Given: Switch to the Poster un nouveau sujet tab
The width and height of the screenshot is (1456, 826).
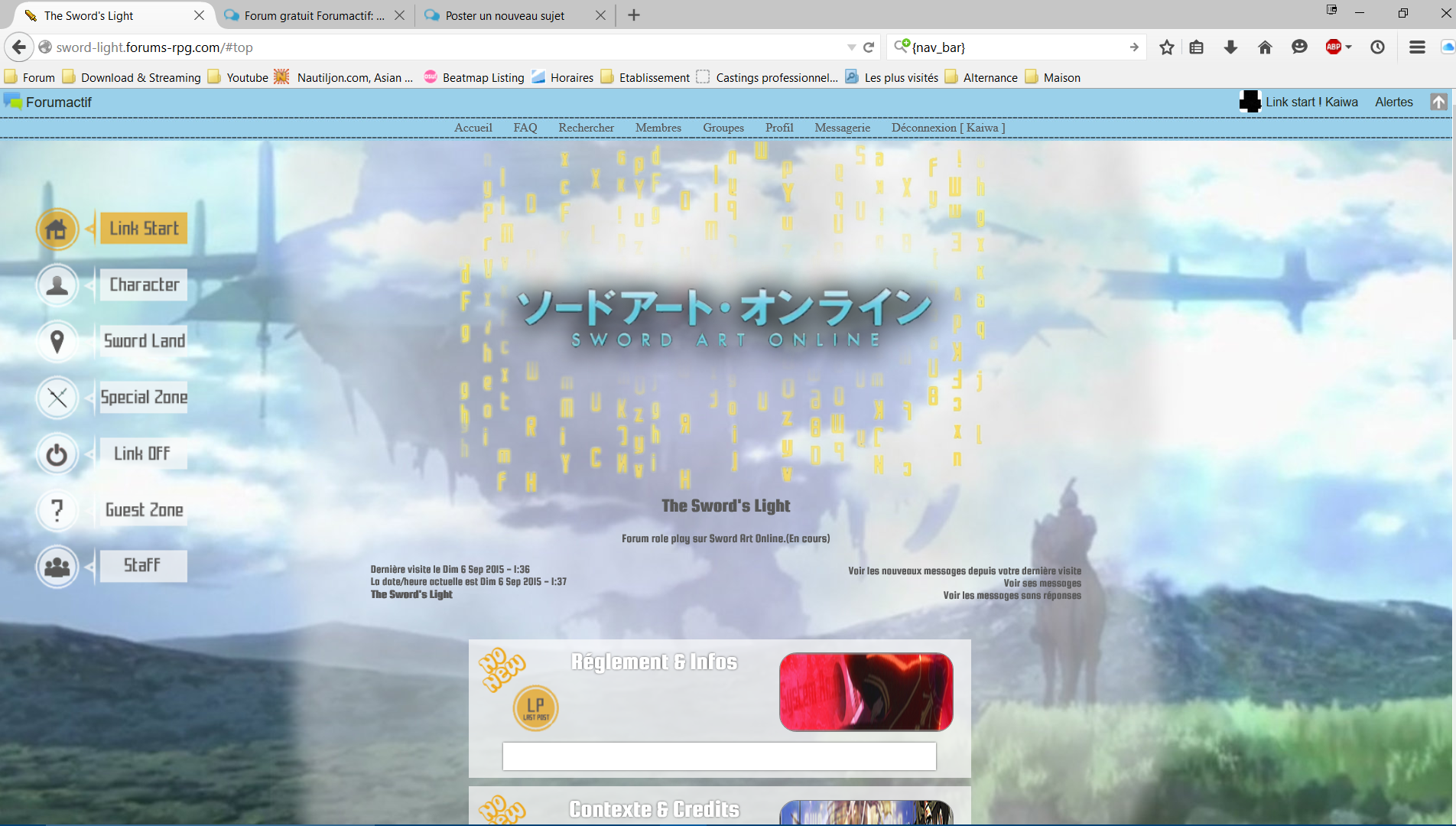Looking at the screenshot, I should [505, 15].
